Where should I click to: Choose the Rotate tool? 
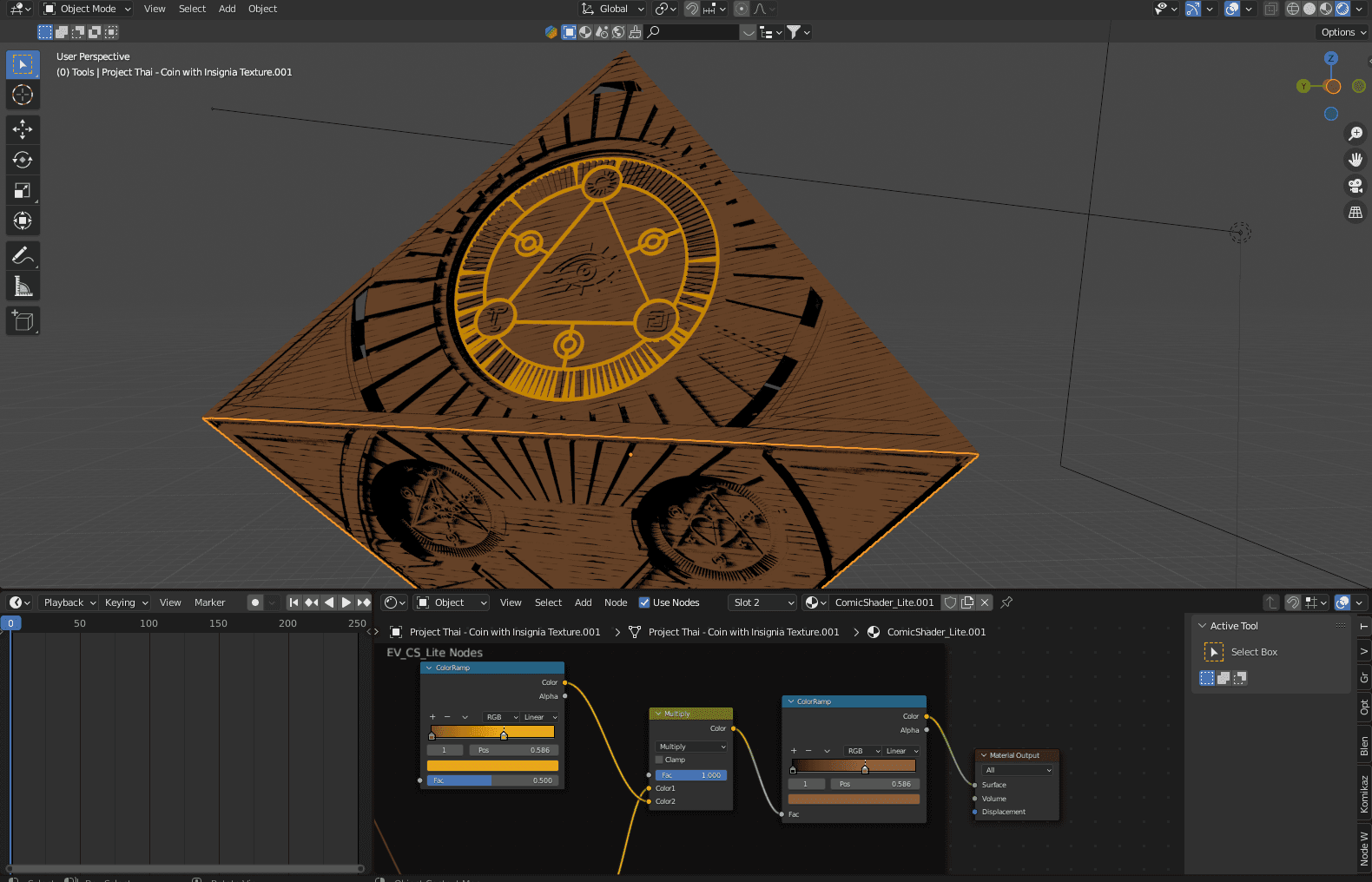point(23,160)
